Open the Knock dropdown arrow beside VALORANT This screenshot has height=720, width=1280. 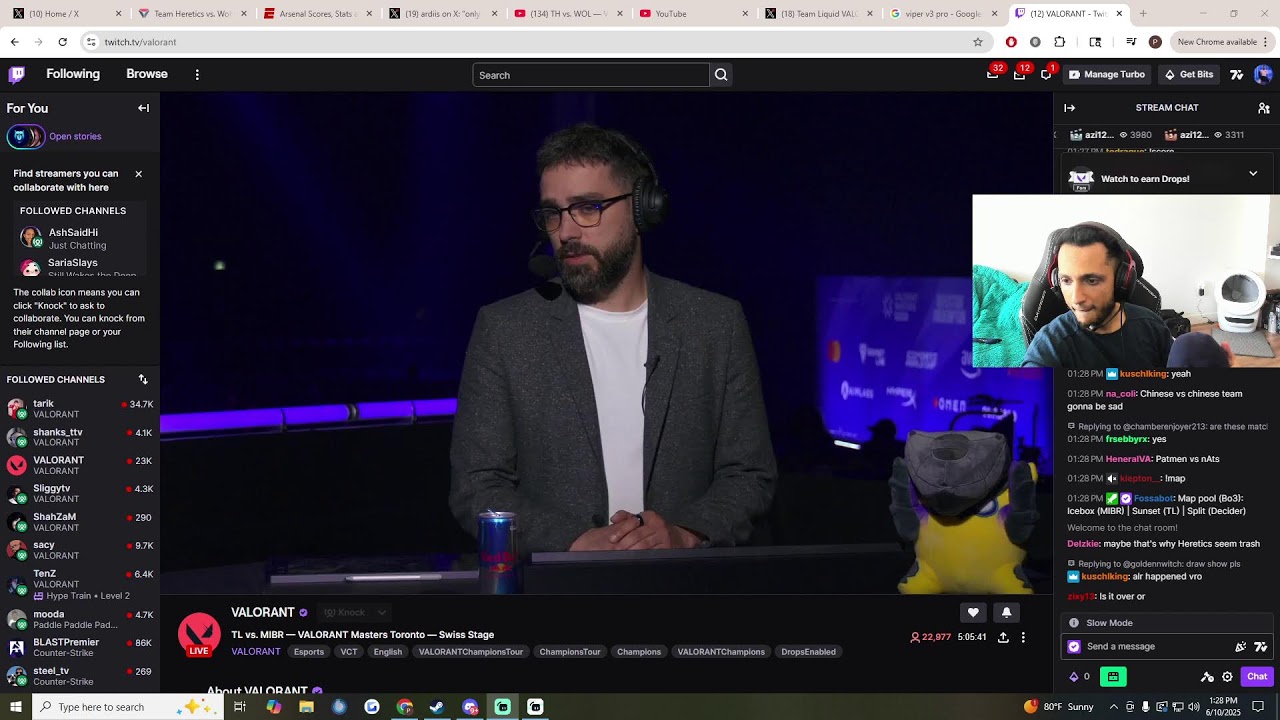point(381,613)
